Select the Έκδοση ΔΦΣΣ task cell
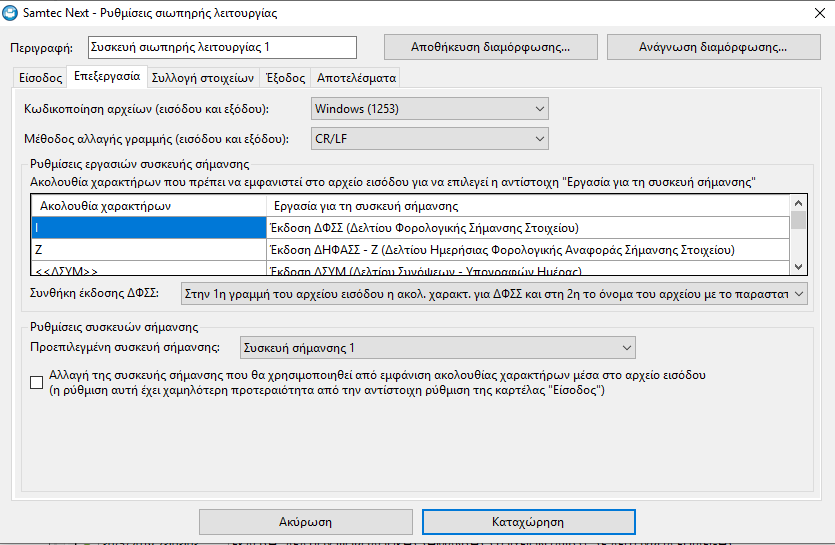 tap(528, 228)
